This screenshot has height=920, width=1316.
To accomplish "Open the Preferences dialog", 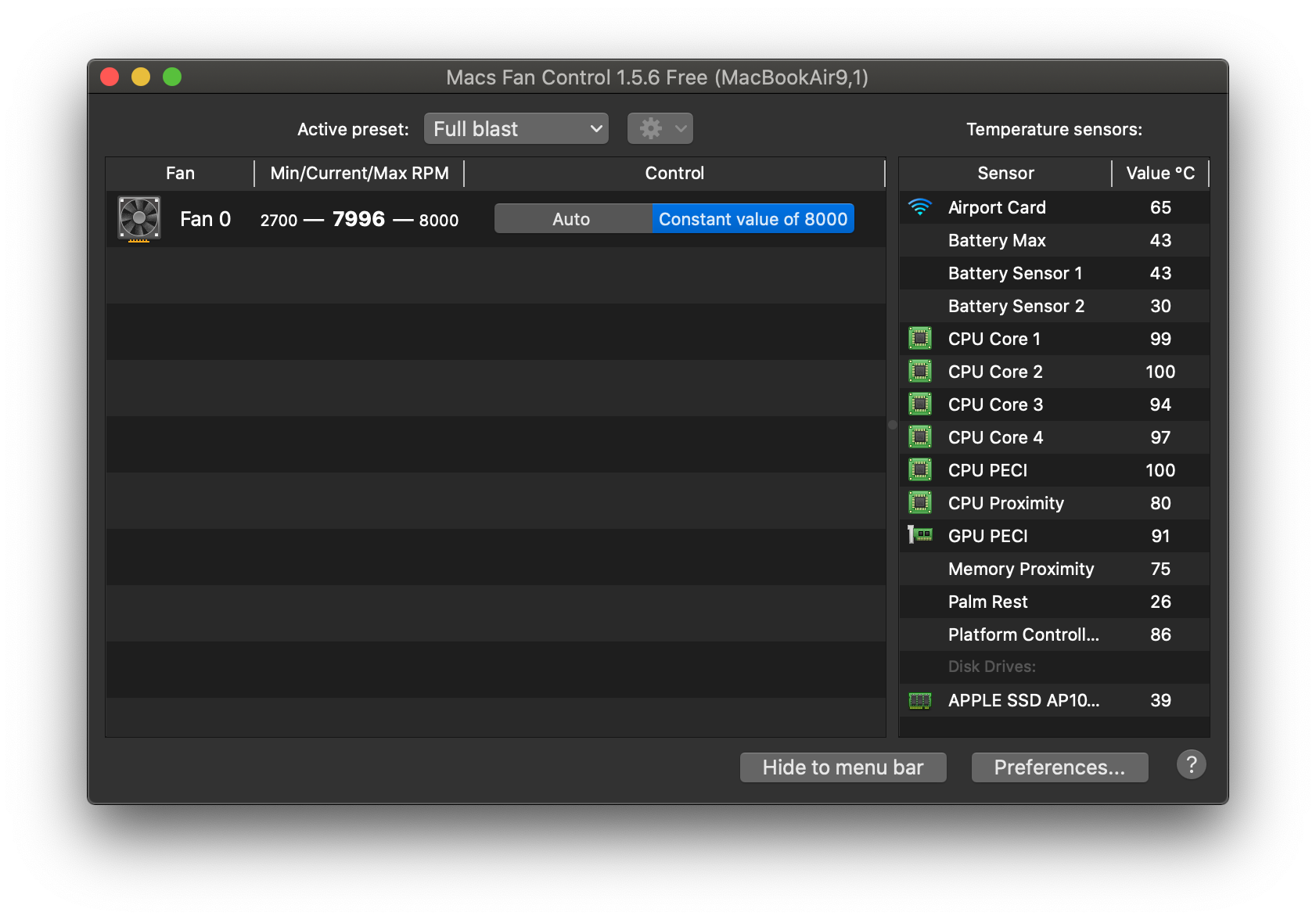I will (1060, 767).
